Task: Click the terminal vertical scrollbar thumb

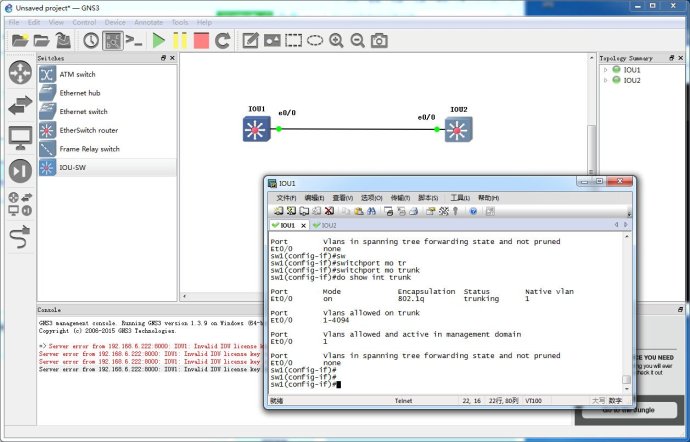Action: (627, 379)
